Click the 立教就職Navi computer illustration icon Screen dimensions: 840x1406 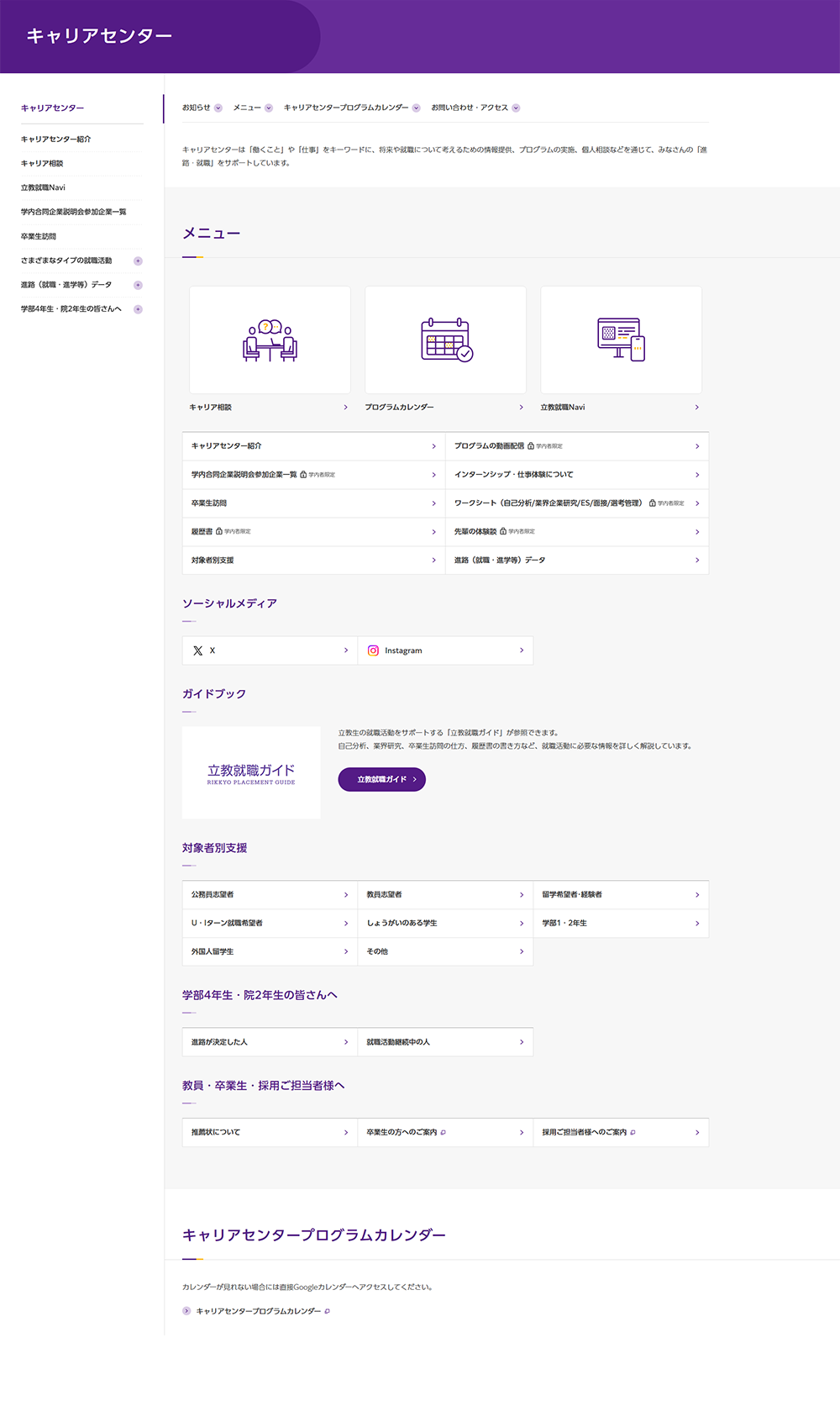click(621, 340)
